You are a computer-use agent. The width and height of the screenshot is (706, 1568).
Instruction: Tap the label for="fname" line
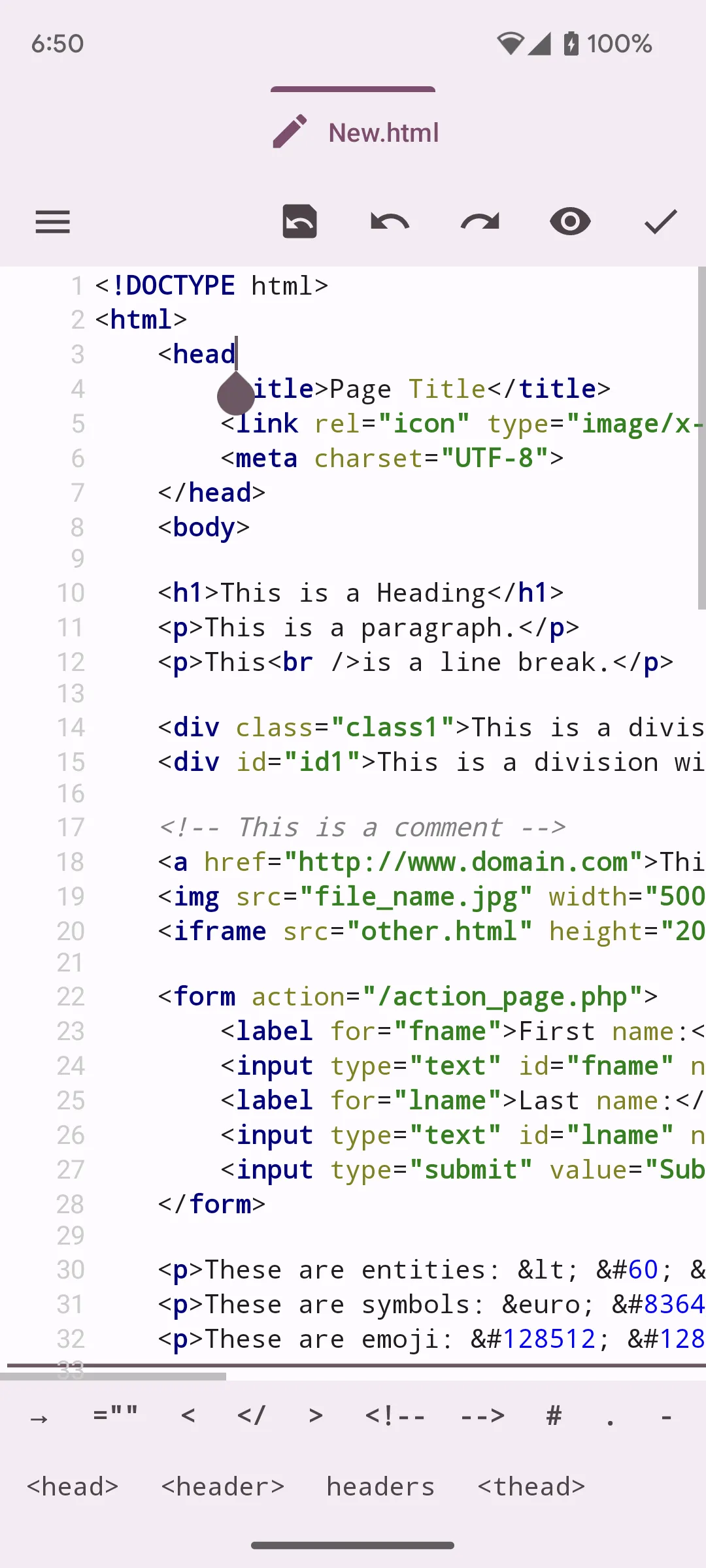[463, 1032]
